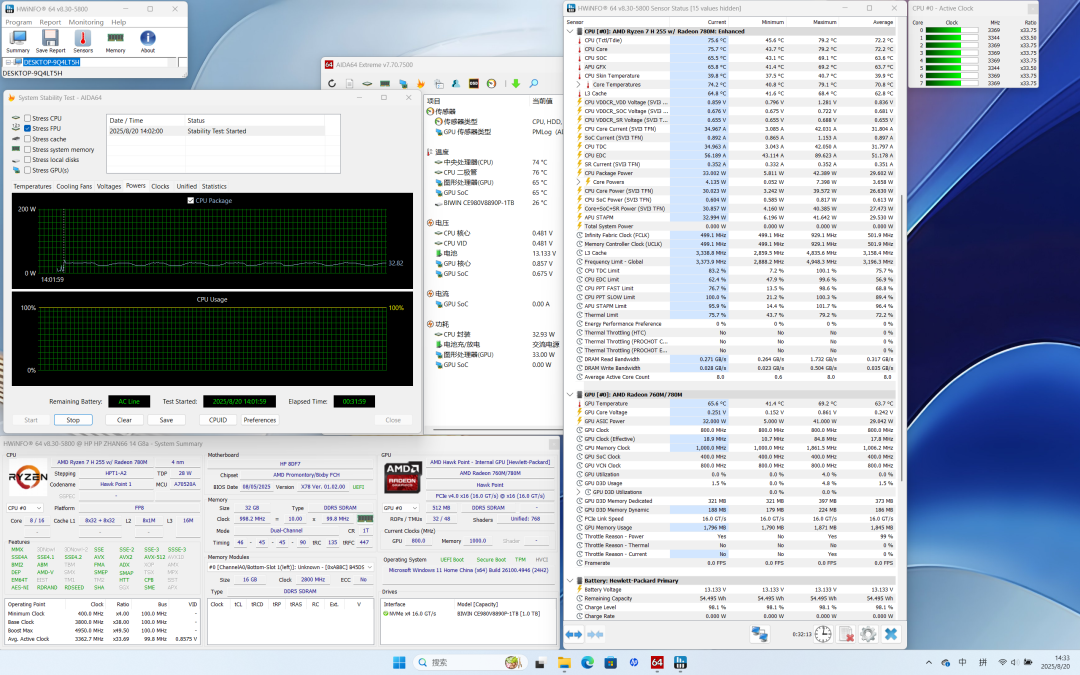Click the memory chip icon beside 99.8 MHz
The image size is (1080, 675).
coord(365,519)
